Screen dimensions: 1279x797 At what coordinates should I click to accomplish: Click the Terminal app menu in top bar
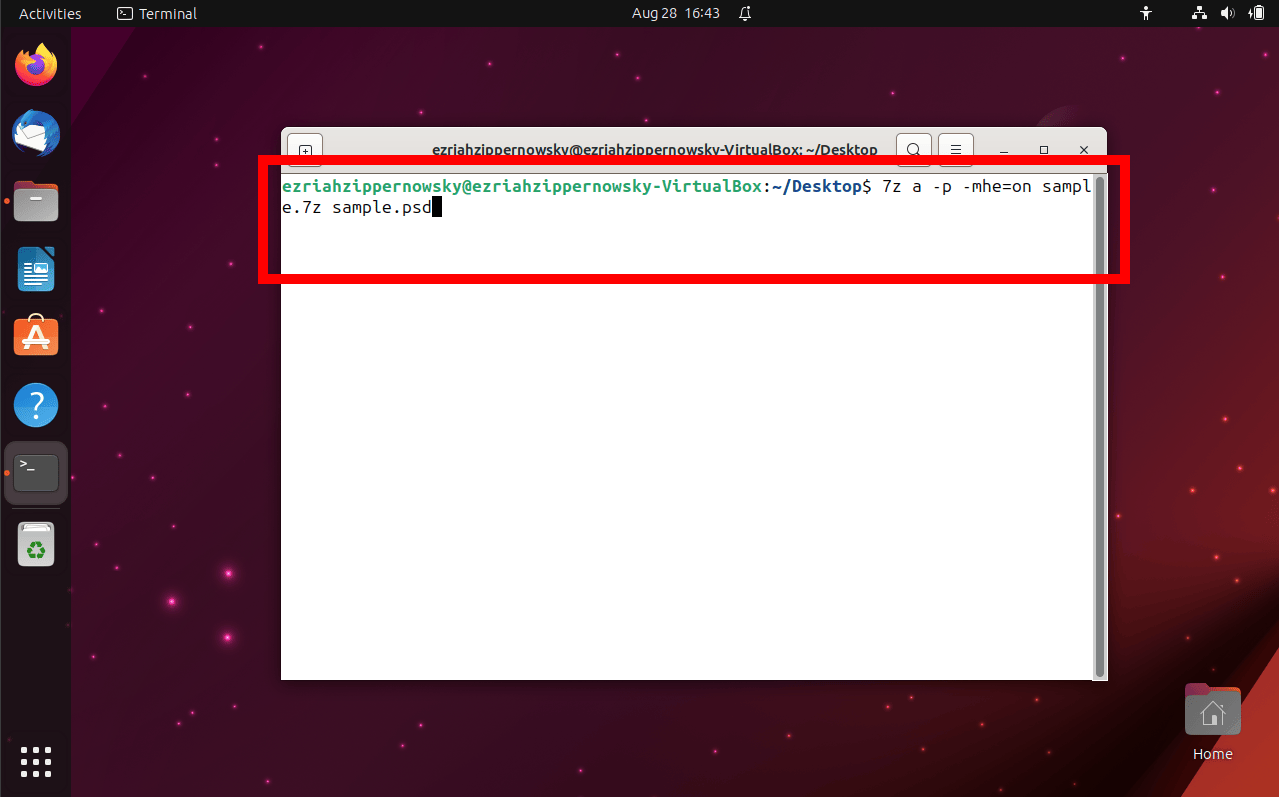(156, 13)
